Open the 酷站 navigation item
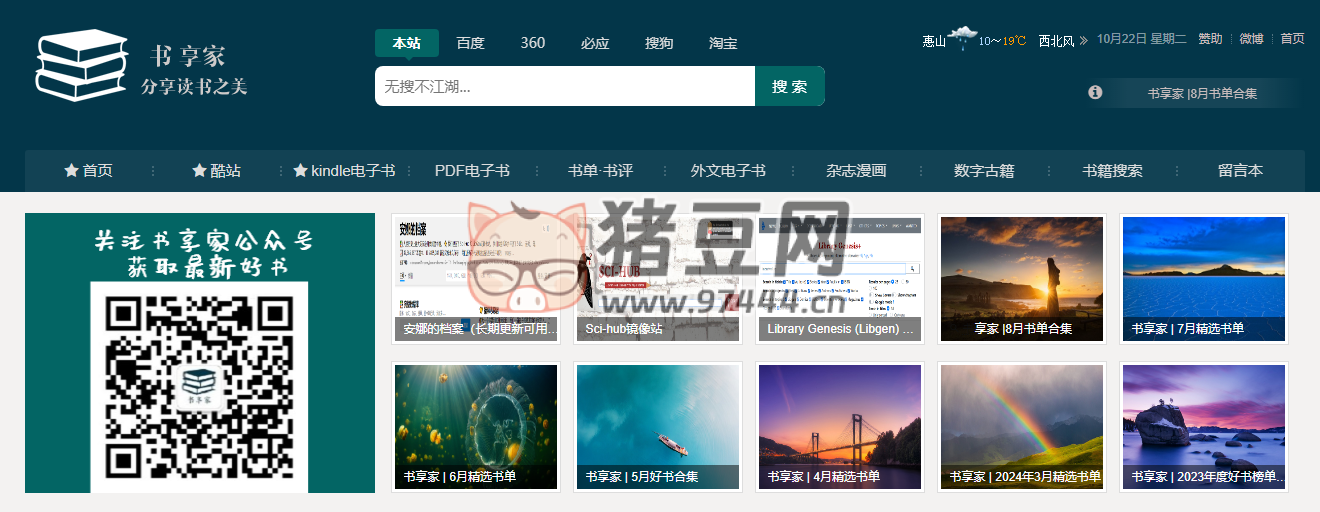 pyautogui.click(x=217, y=171)
